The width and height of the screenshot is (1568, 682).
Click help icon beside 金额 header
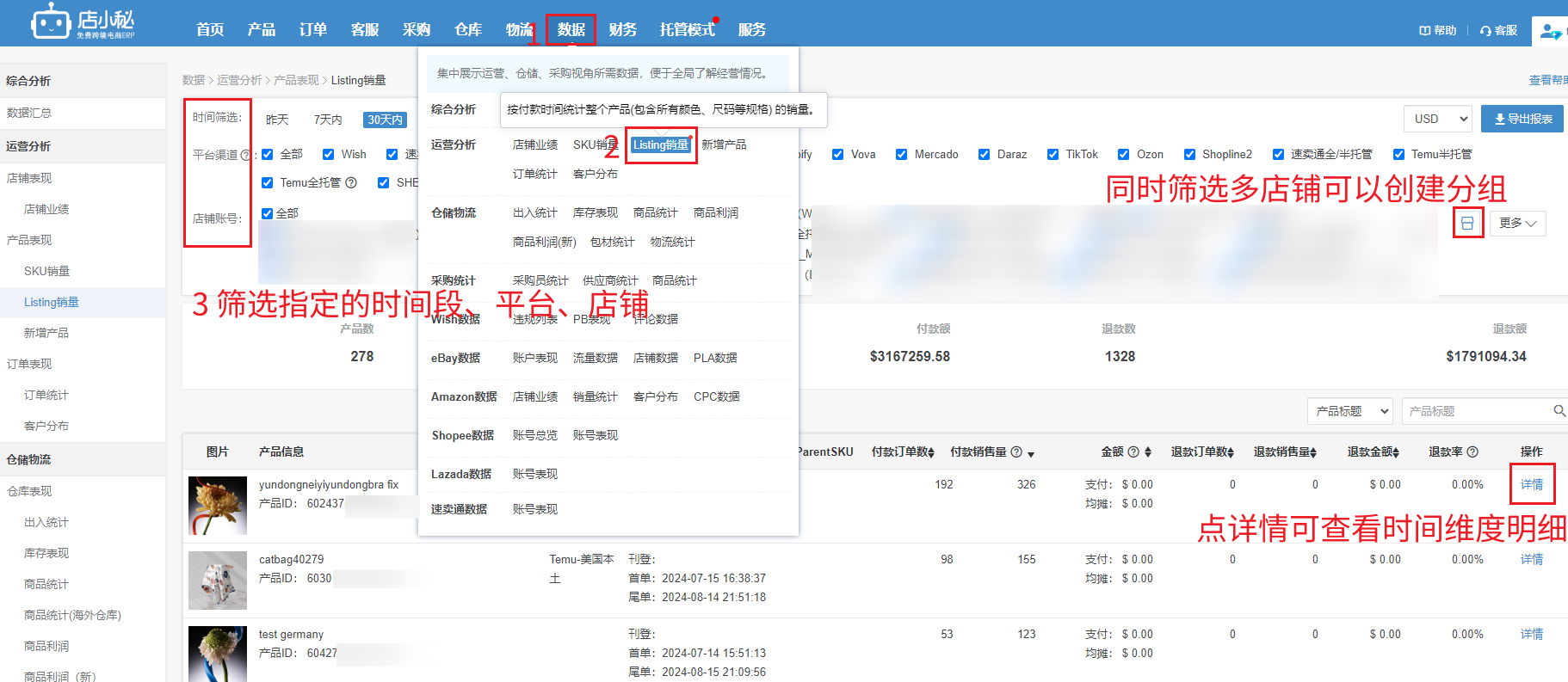coord(1133,452)
